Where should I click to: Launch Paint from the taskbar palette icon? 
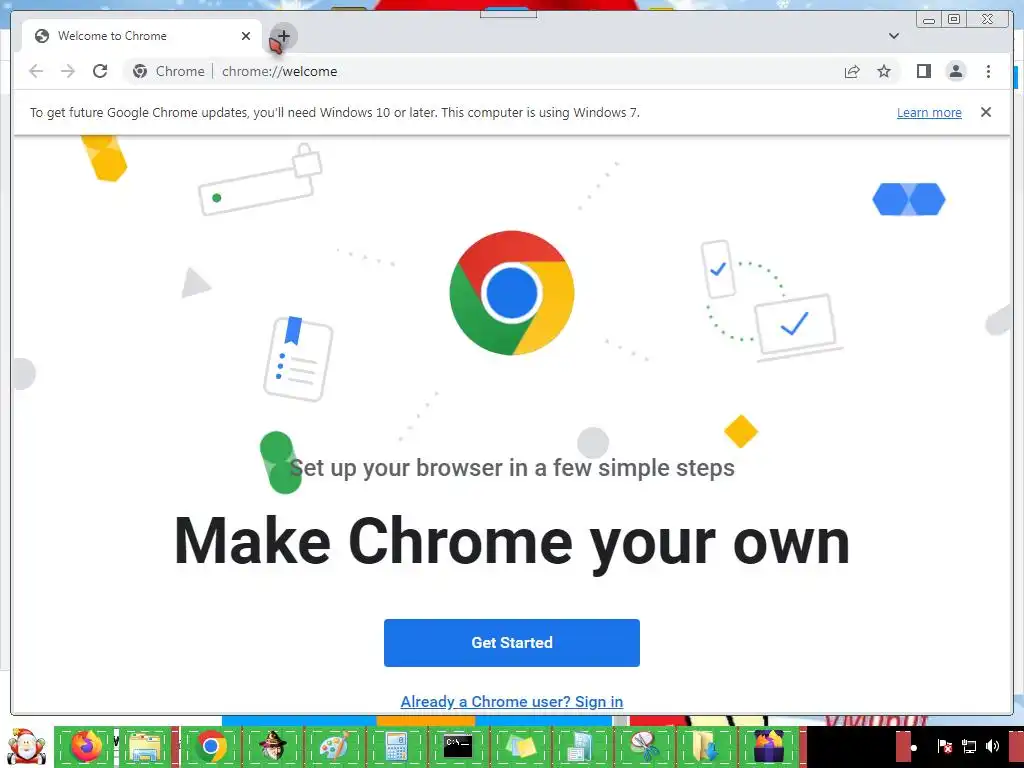[x=334, y=746]
